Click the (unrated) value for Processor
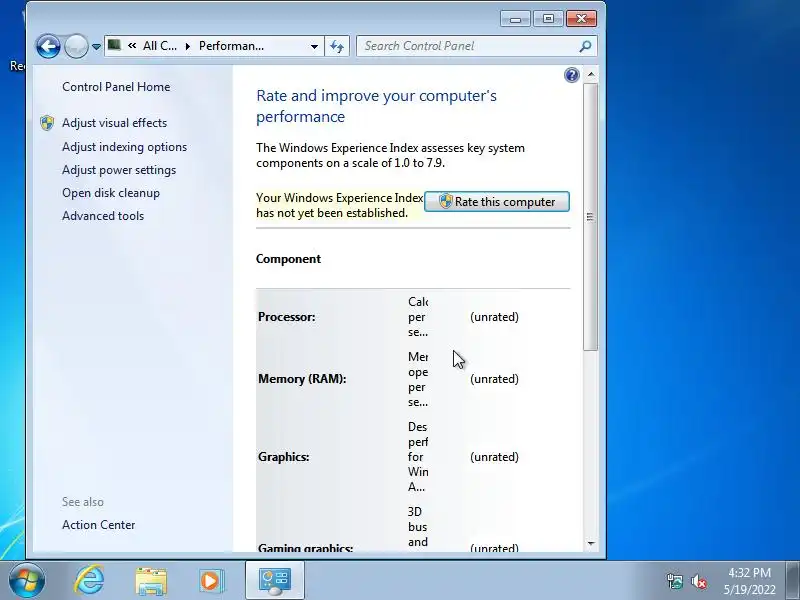The image size is (800, 600). coord(494,317)
